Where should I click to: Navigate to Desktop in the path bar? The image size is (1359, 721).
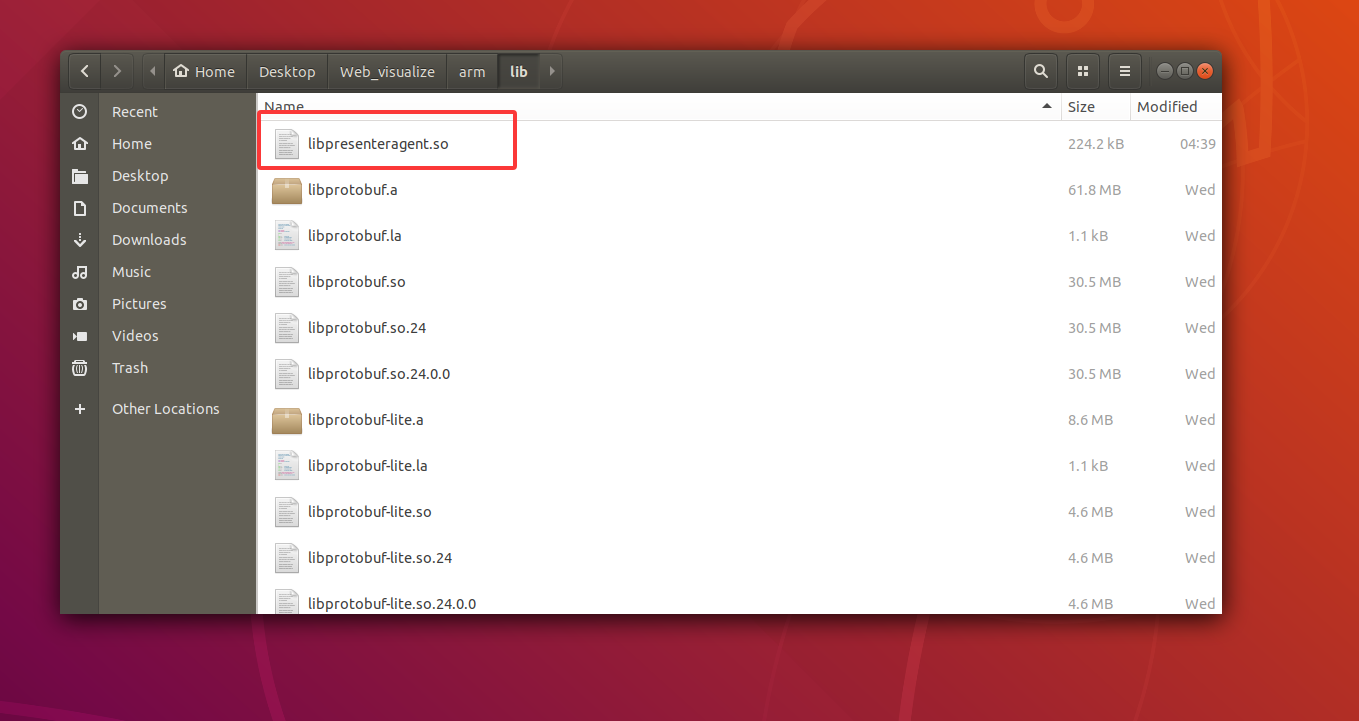tap(287, 71)
